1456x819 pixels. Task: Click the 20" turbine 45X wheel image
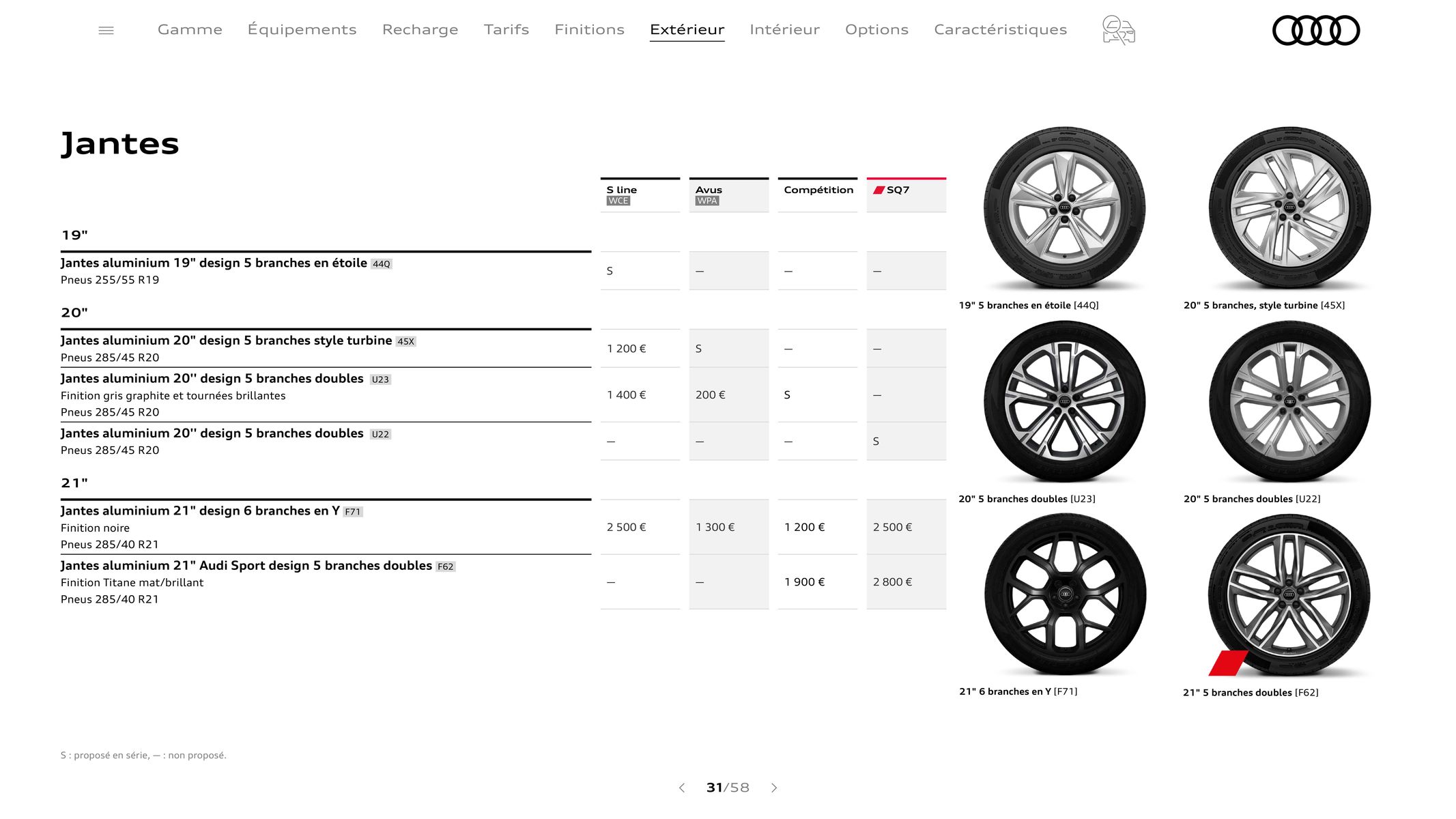[x=1289, y=207]
